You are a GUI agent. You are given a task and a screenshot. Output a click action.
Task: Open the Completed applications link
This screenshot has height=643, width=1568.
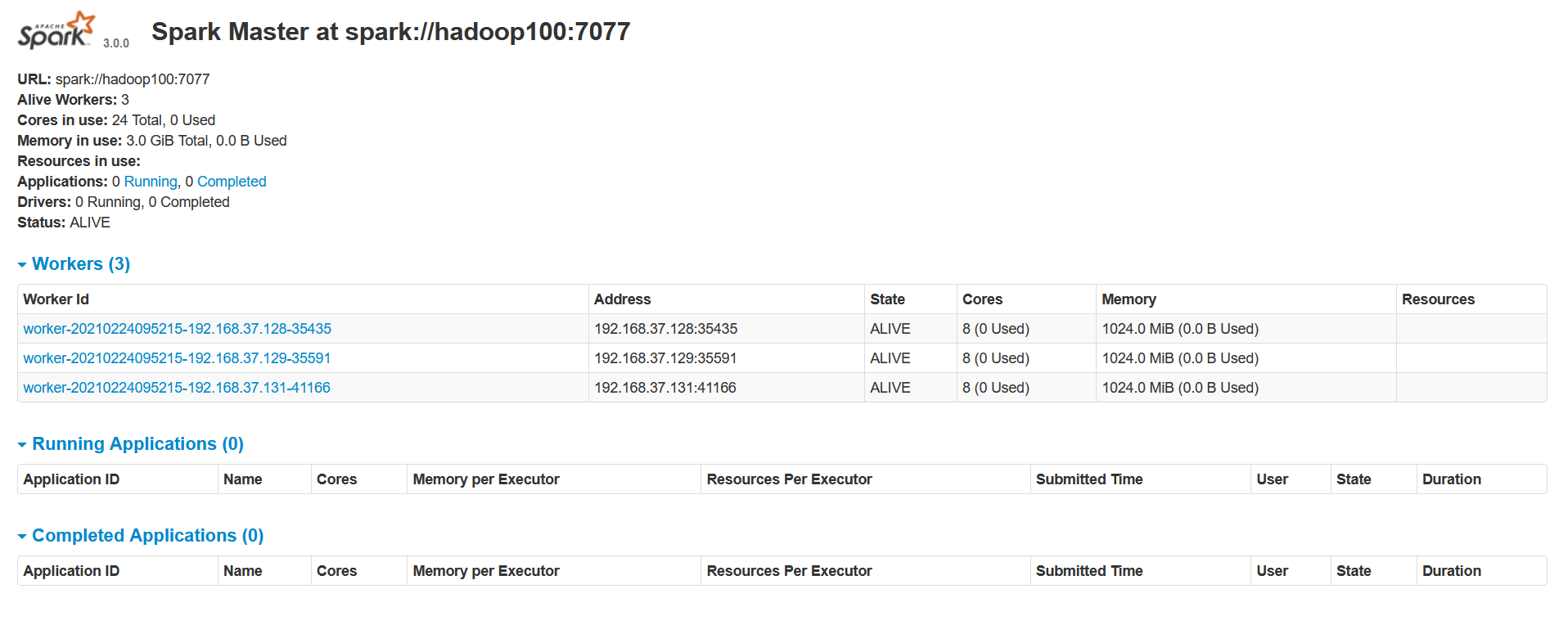[232, 182]
